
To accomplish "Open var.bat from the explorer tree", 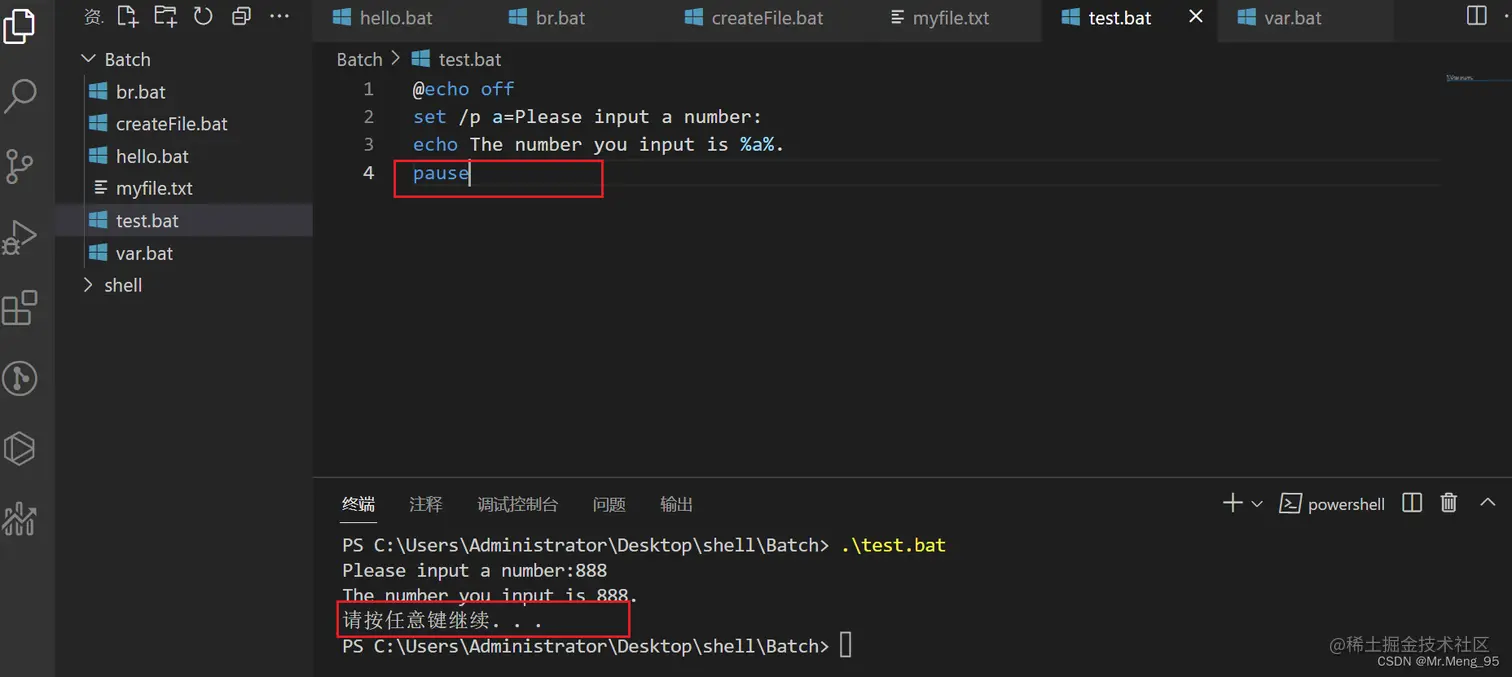I will click(184, 253).
